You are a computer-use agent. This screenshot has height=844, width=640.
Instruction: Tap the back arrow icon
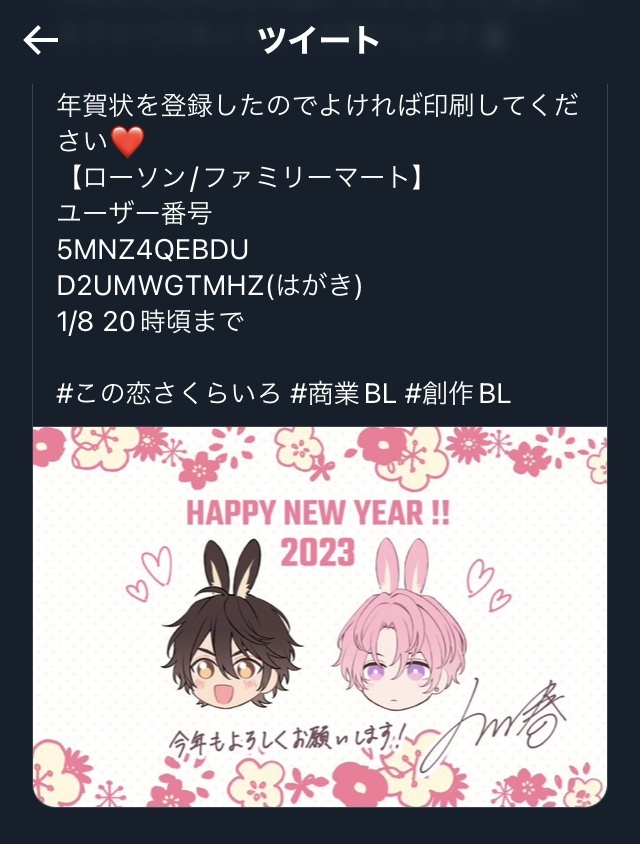pyautogui.click(x=41, y=40)
